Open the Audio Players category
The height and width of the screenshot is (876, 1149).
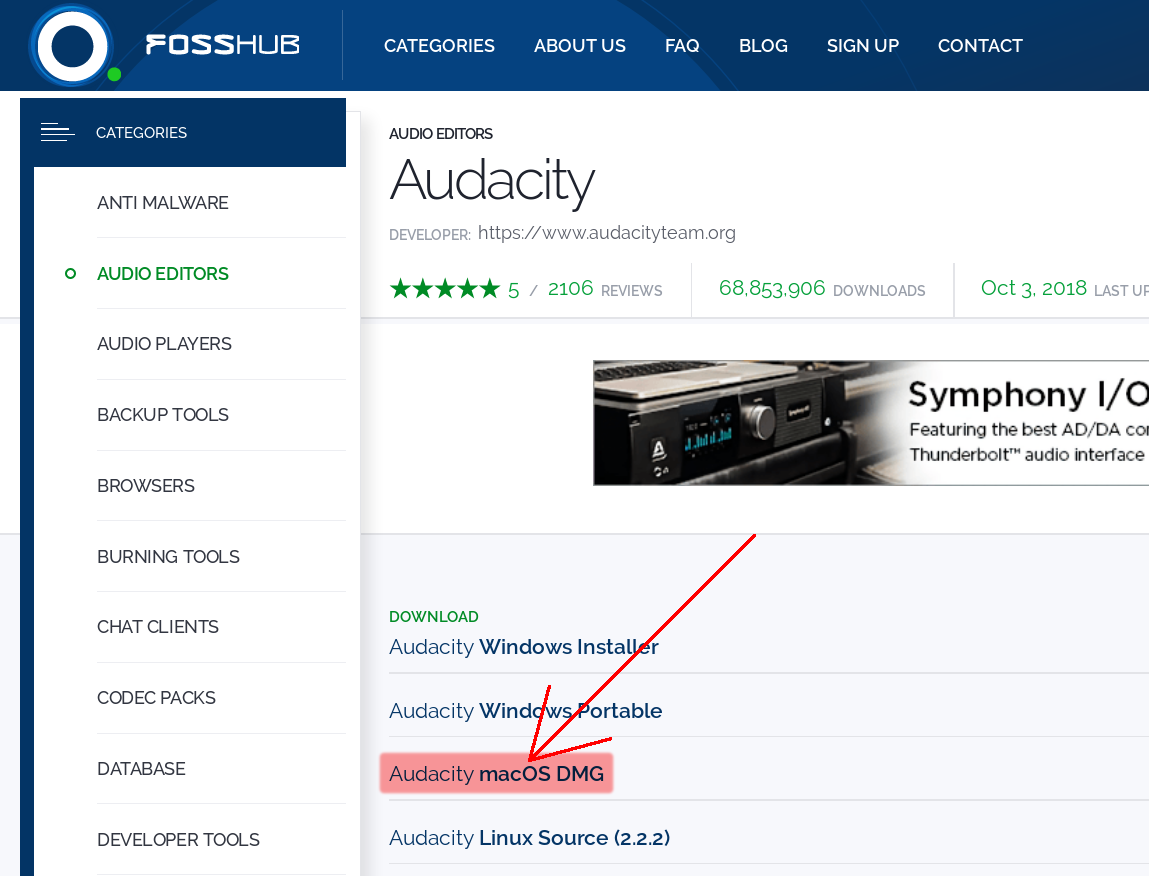(164, 344)
